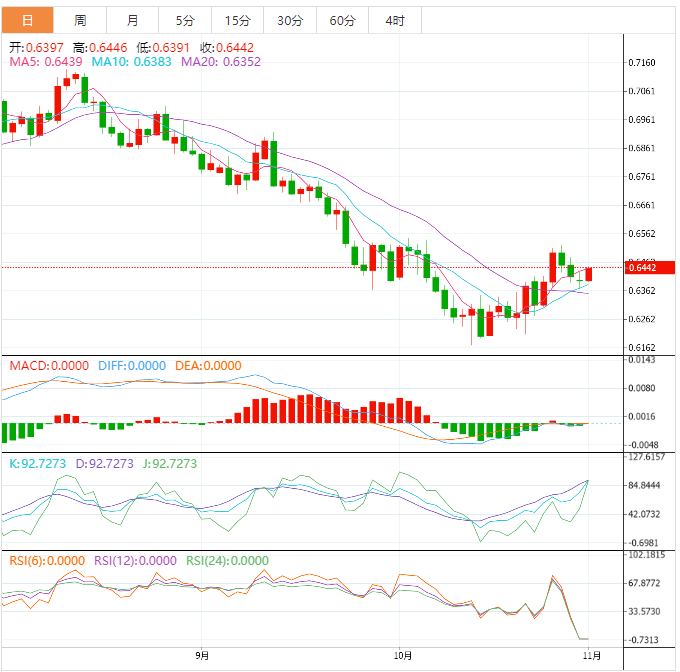680x672 pixels.
Task: Click the RSI(24) indicator label
Action: (x=228, y=561)
